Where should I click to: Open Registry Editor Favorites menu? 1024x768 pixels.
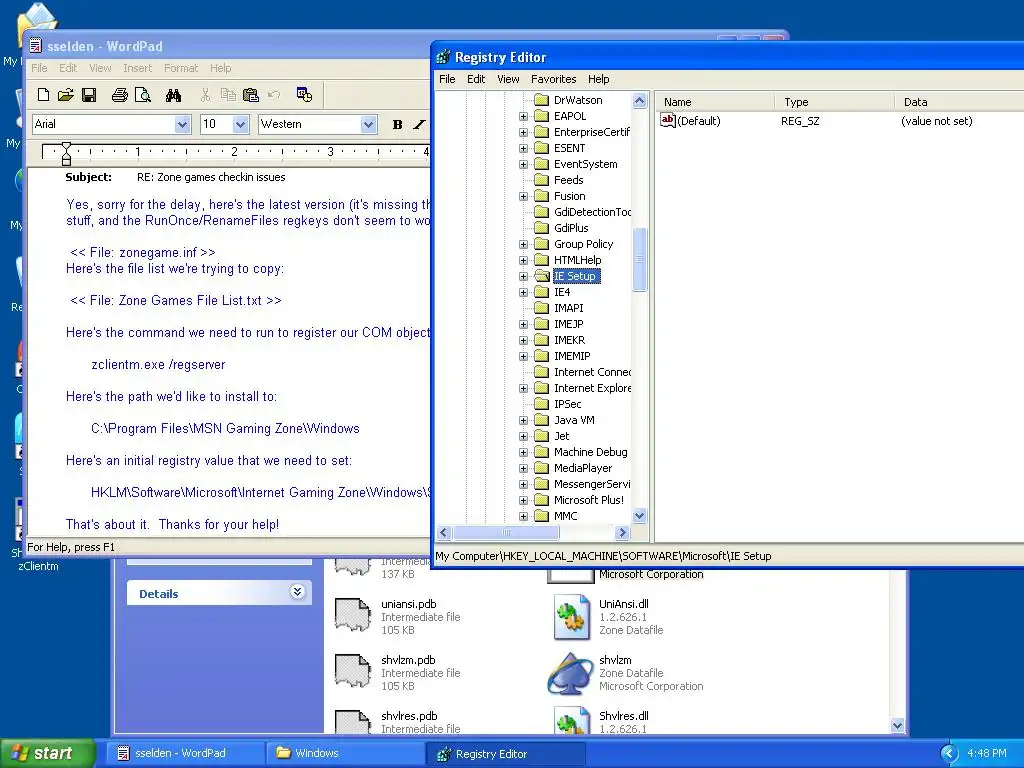tap(553, 79)
